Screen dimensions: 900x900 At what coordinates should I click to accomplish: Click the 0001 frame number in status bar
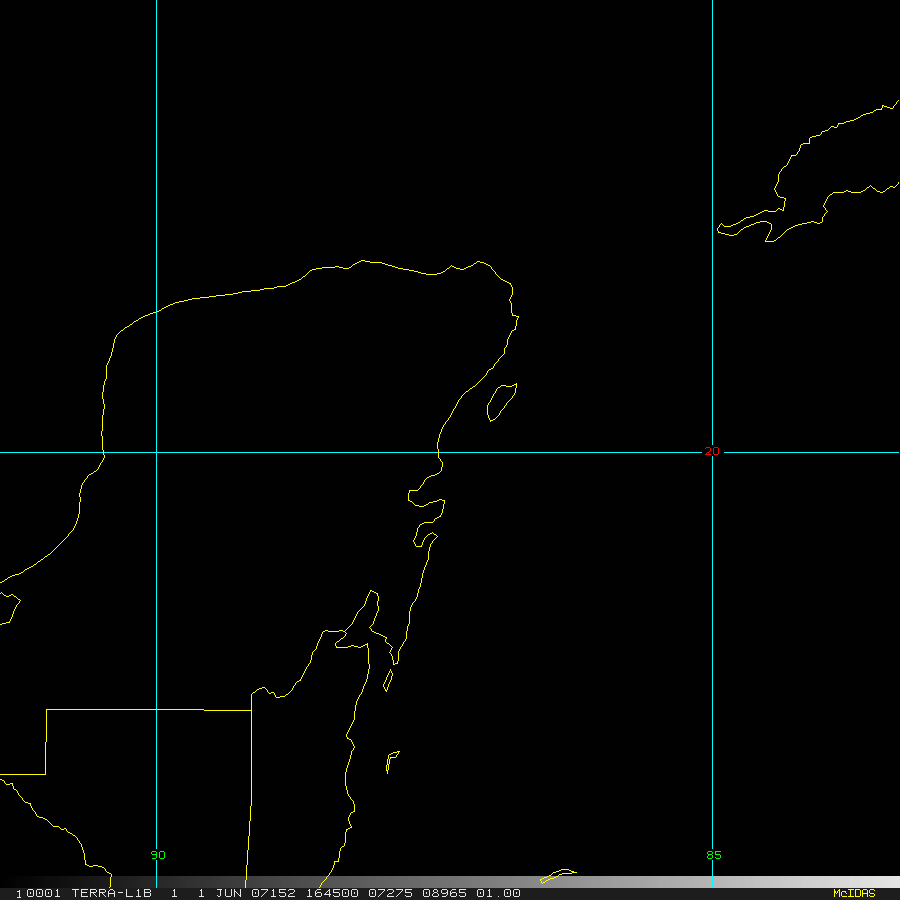click(36, 893)
